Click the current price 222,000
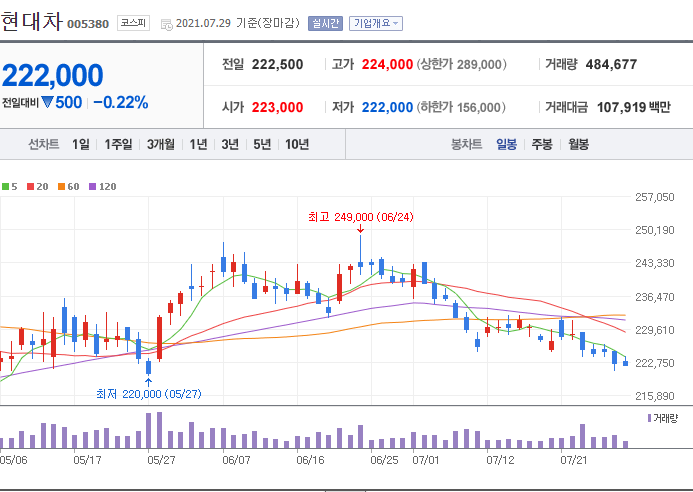The height and width of the screenshot is (492, 693). coord(53,75)
